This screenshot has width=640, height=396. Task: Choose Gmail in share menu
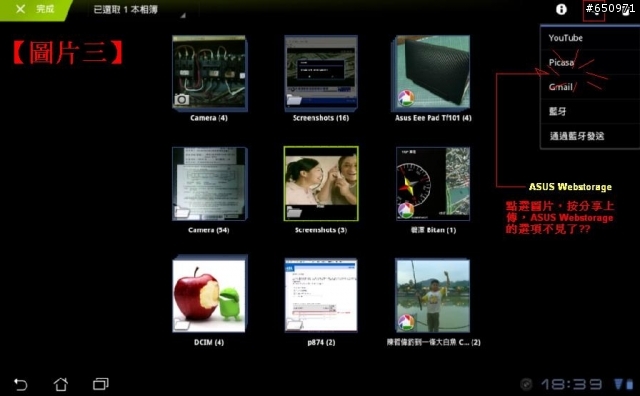590,87
